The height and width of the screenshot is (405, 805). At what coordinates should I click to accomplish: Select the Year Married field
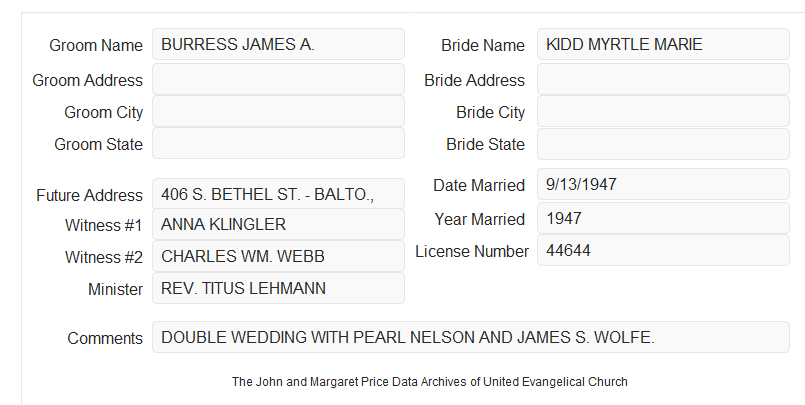[663, 218]
